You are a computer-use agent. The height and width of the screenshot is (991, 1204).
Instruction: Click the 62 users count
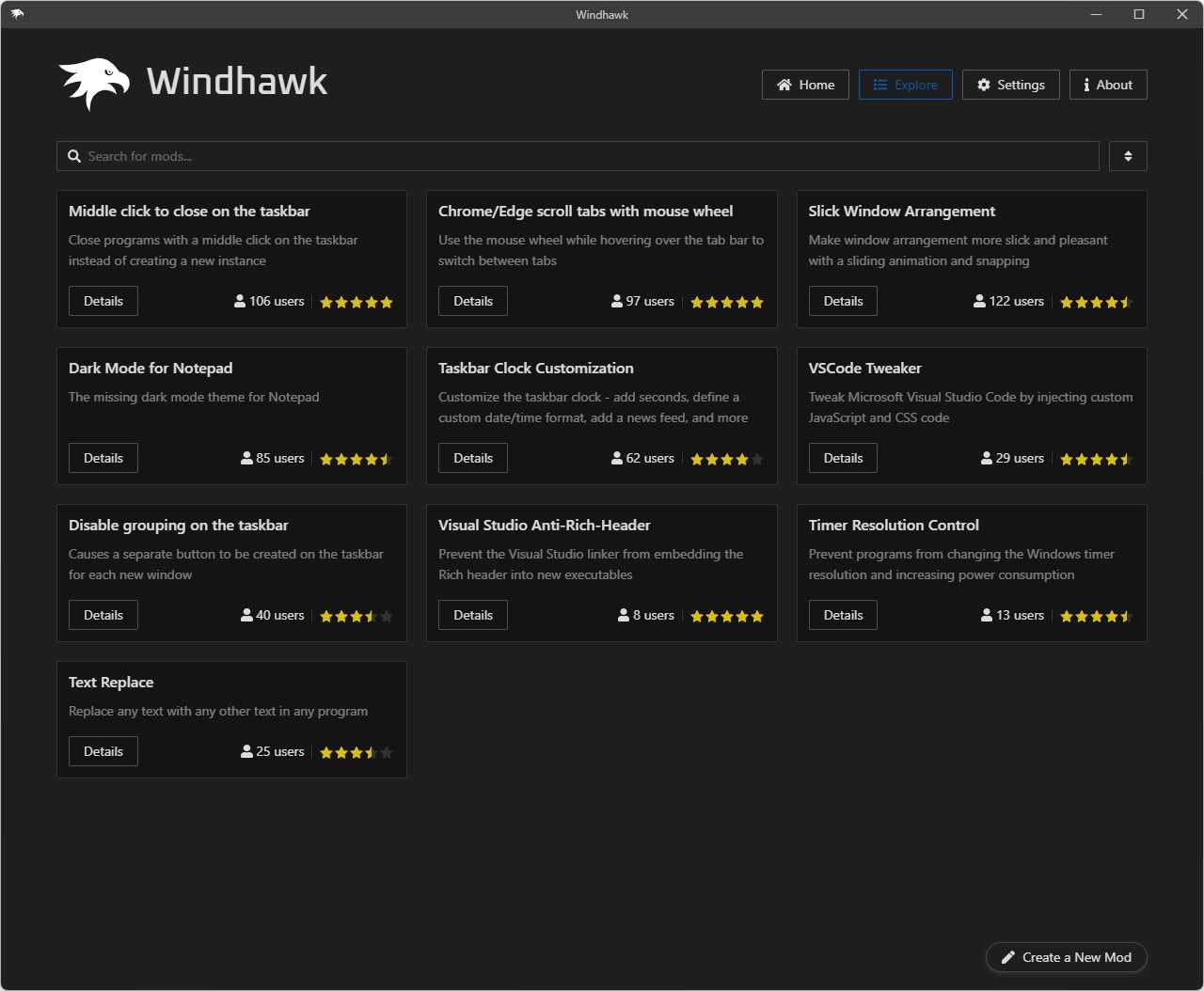tap(642, 458)
